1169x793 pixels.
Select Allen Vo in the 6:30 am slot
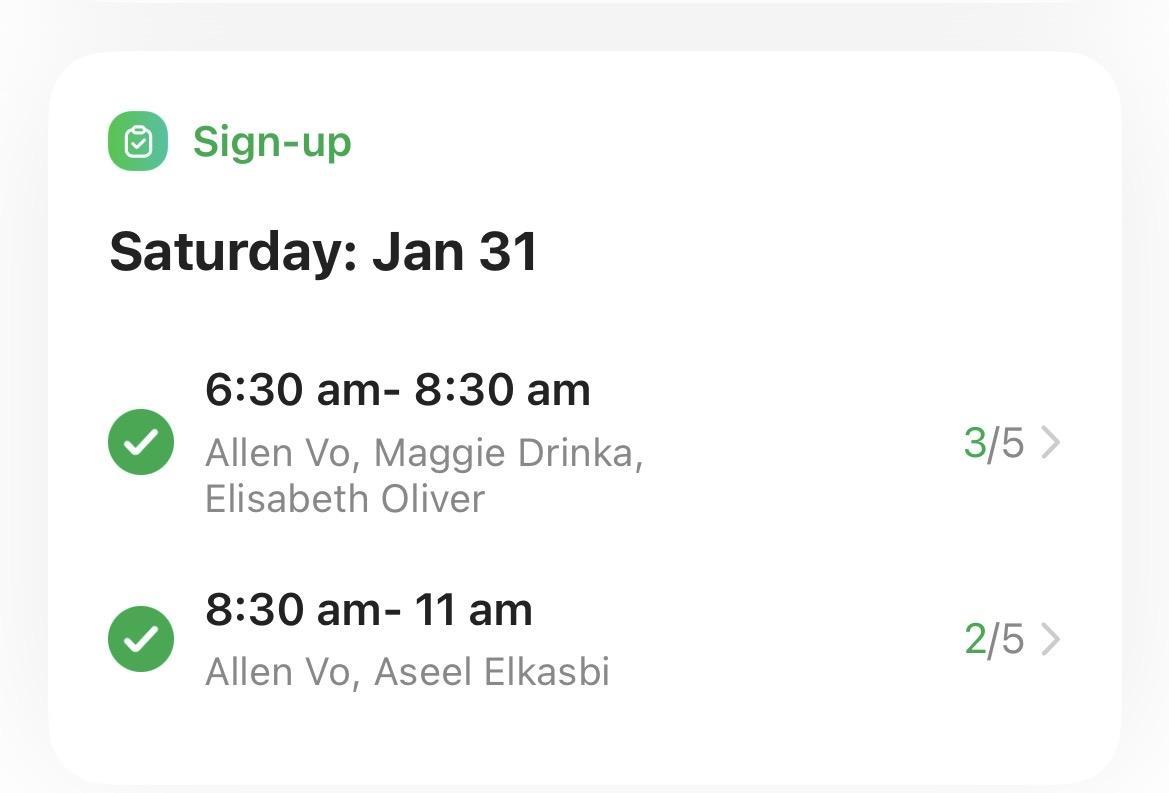pyautogui.click(x=279, y=454)
